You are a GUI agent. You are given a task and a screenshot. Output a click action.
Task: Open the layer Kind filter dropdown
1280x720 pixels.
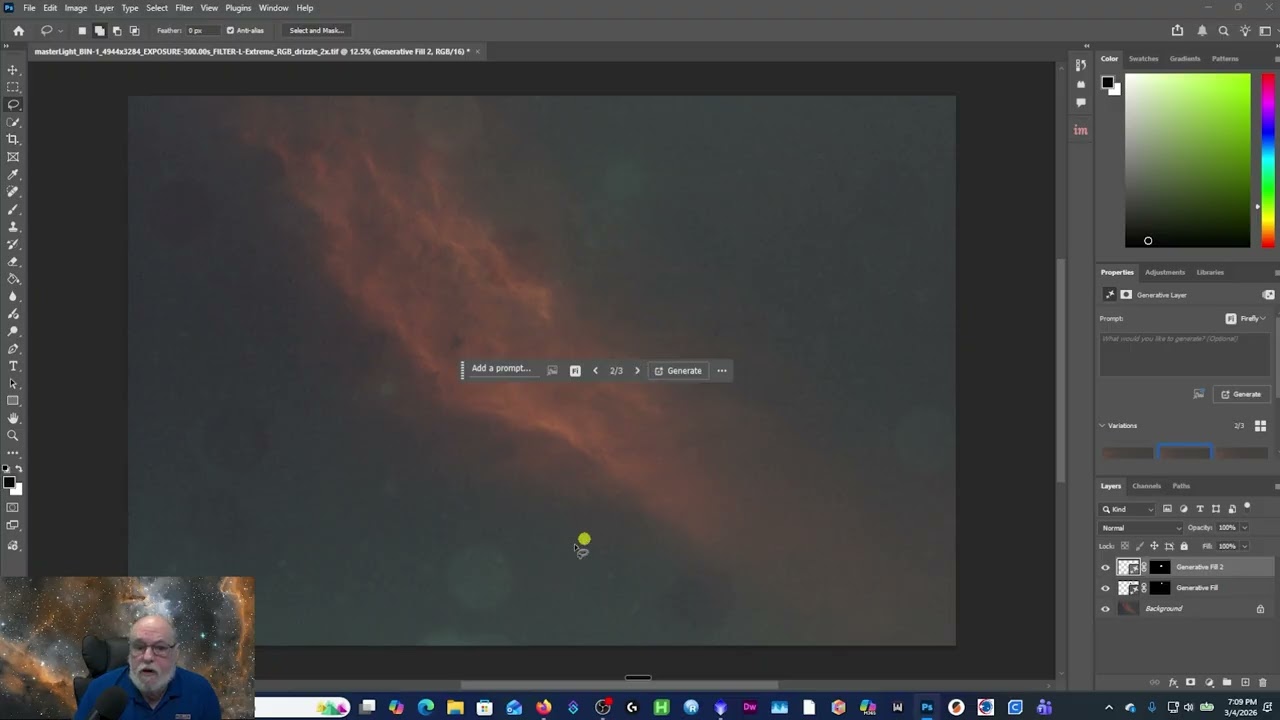pyautogui.click(x=1128, y=509)
